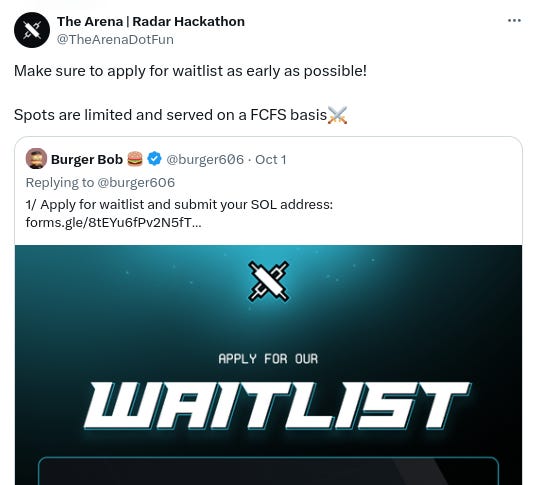Click the Spots are limited sentence

[x=171, y=115]
